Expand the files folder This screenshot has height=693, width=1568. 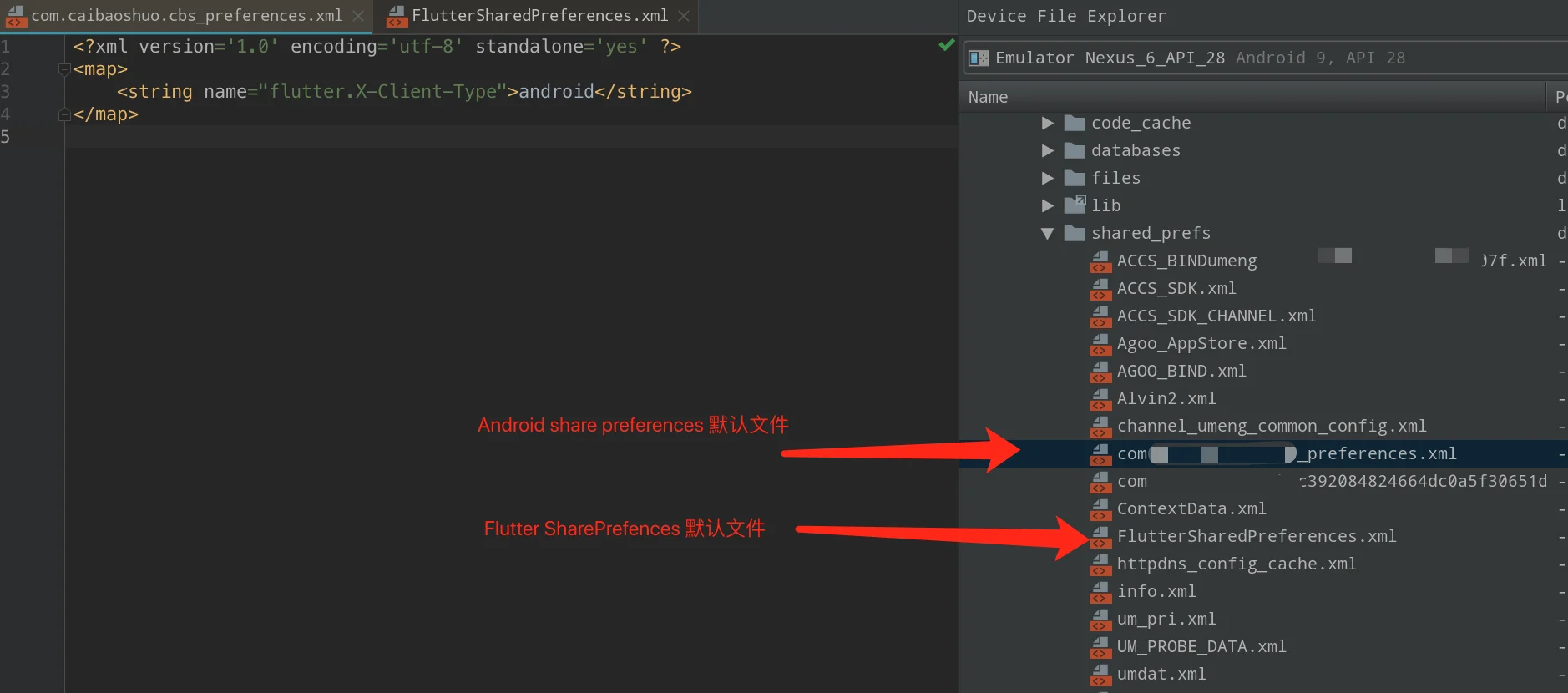pyautogui.click(x=1047, y=179)
